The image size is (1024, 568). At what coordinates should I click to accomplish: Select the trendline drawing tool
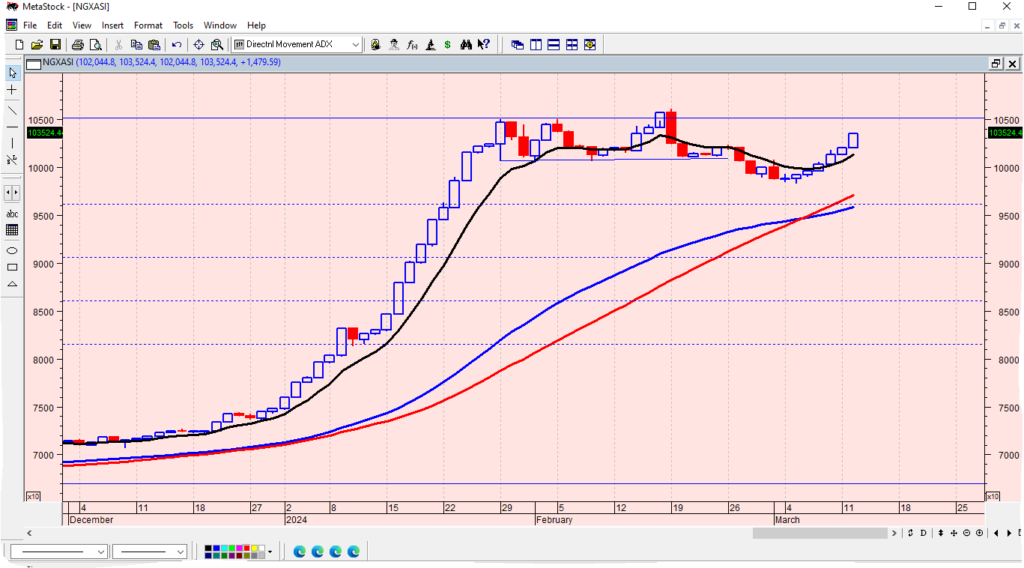(x=12, y=108)
